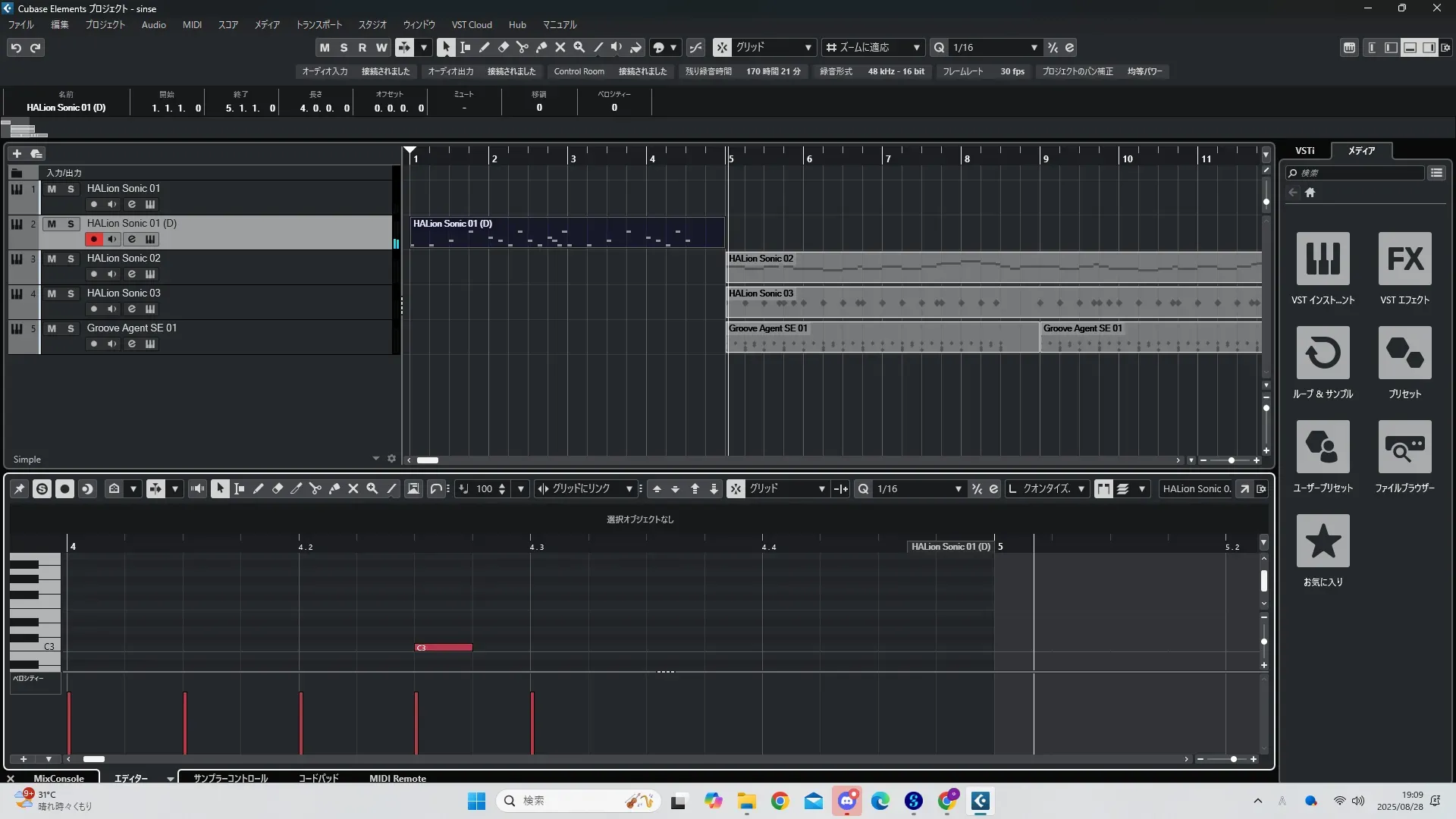Select the Glue tool in main toolbar

[541, 47]
